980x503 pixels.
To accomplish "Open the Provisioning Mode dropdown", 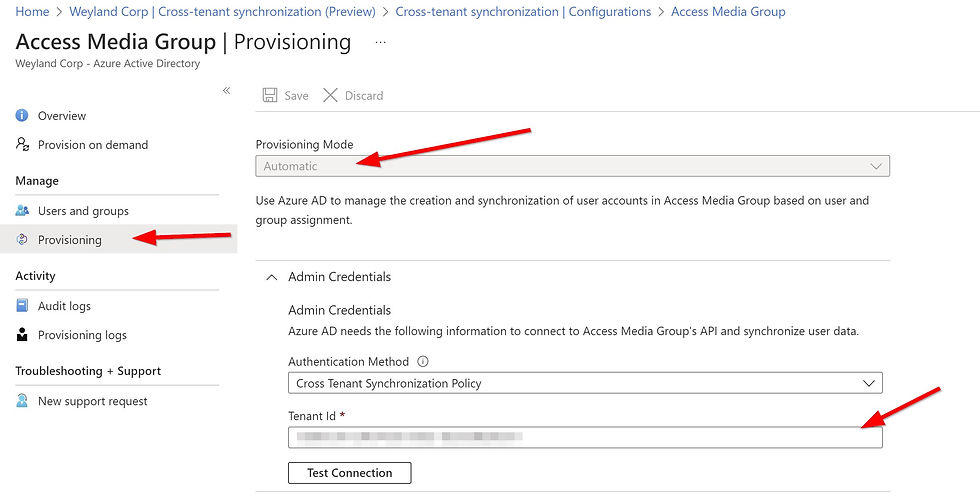I will (x=572, y=166).
